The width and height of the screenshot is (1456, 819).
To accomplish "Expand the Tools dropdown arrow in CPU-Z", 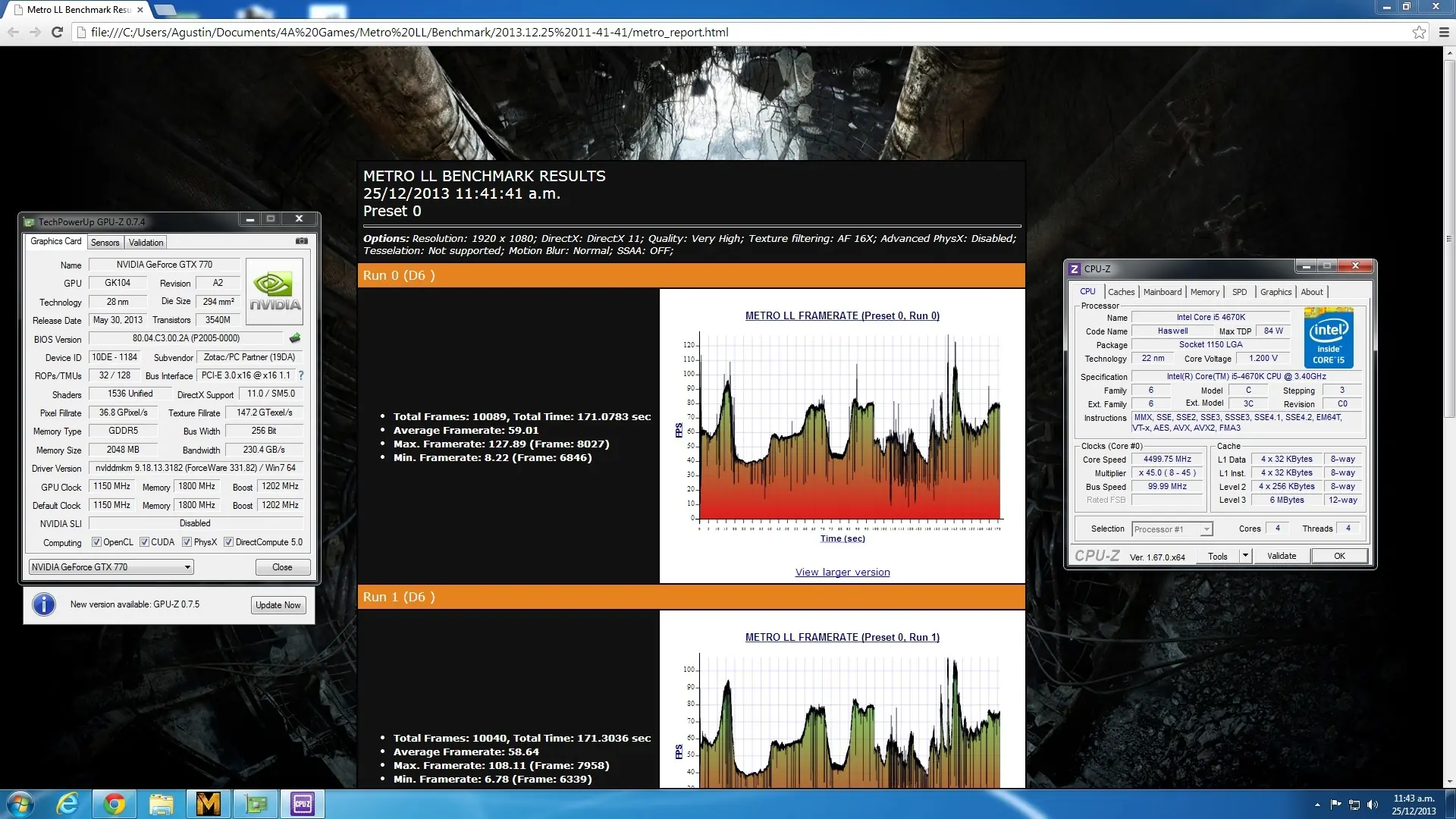I will [x=1244, y=556].
